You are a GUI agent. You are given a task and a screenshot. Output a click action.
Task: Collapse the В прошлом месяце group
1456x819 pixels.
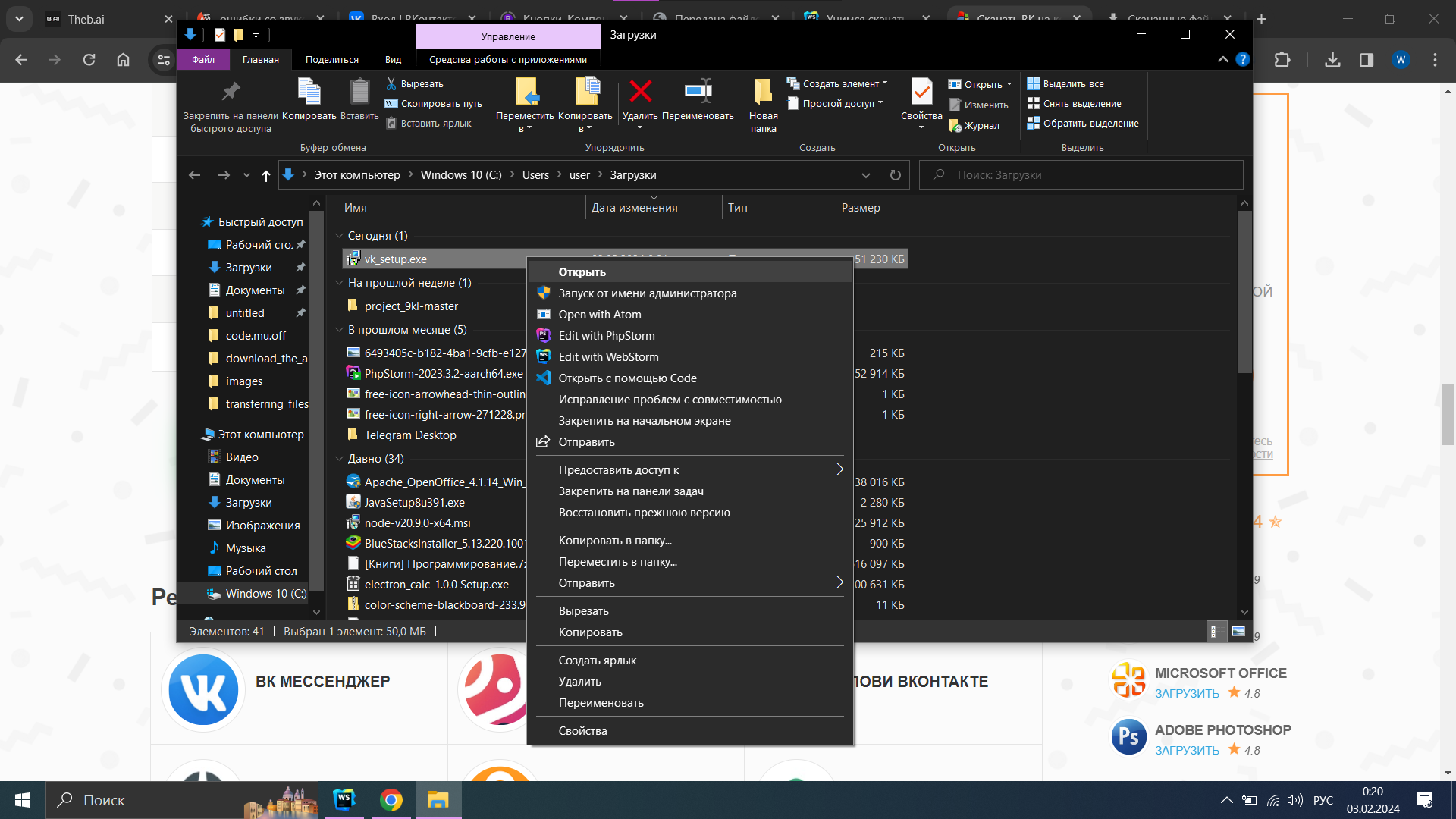(x=339, y=330)
